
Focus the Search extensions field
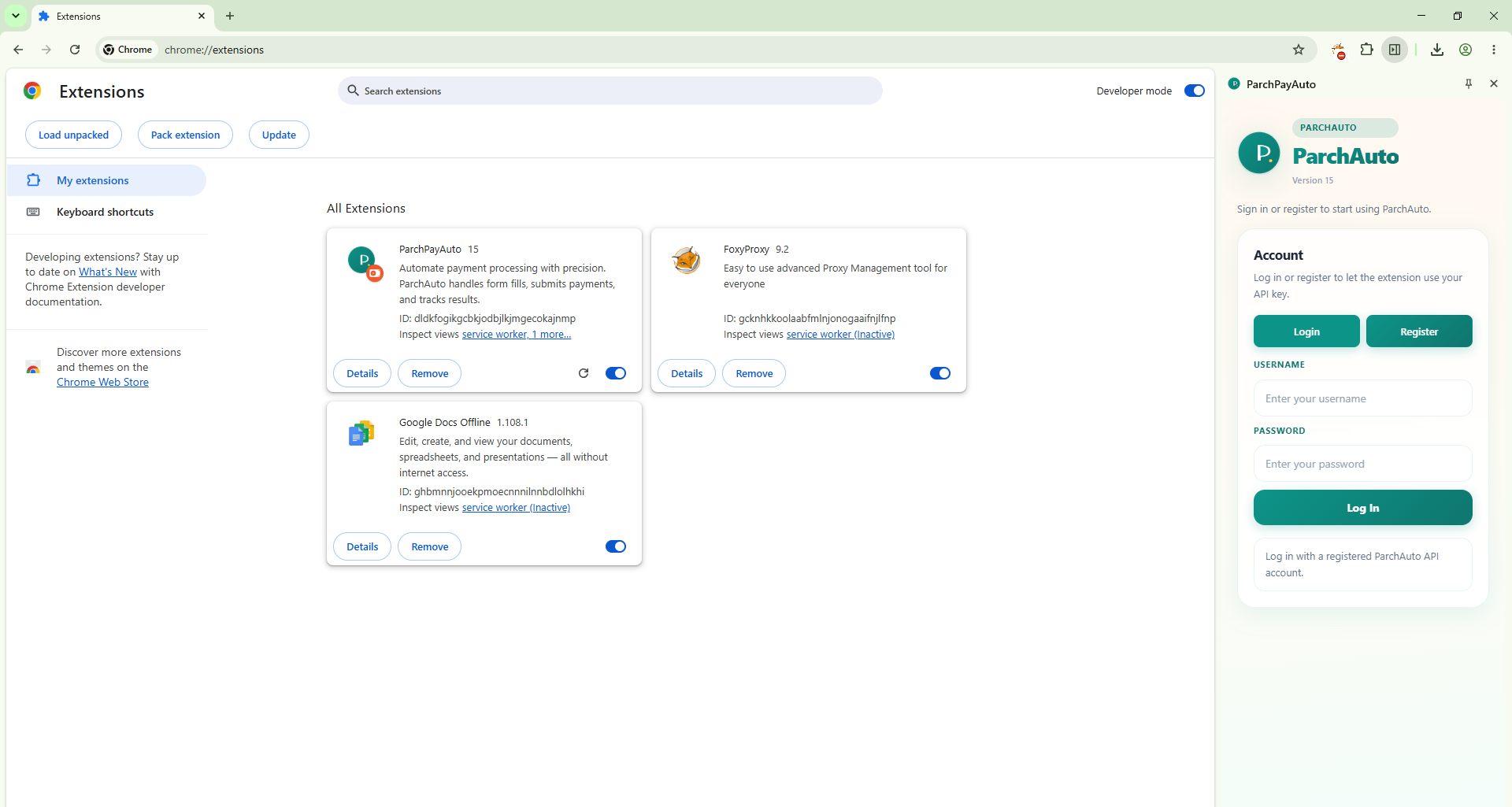pos(610,91)
